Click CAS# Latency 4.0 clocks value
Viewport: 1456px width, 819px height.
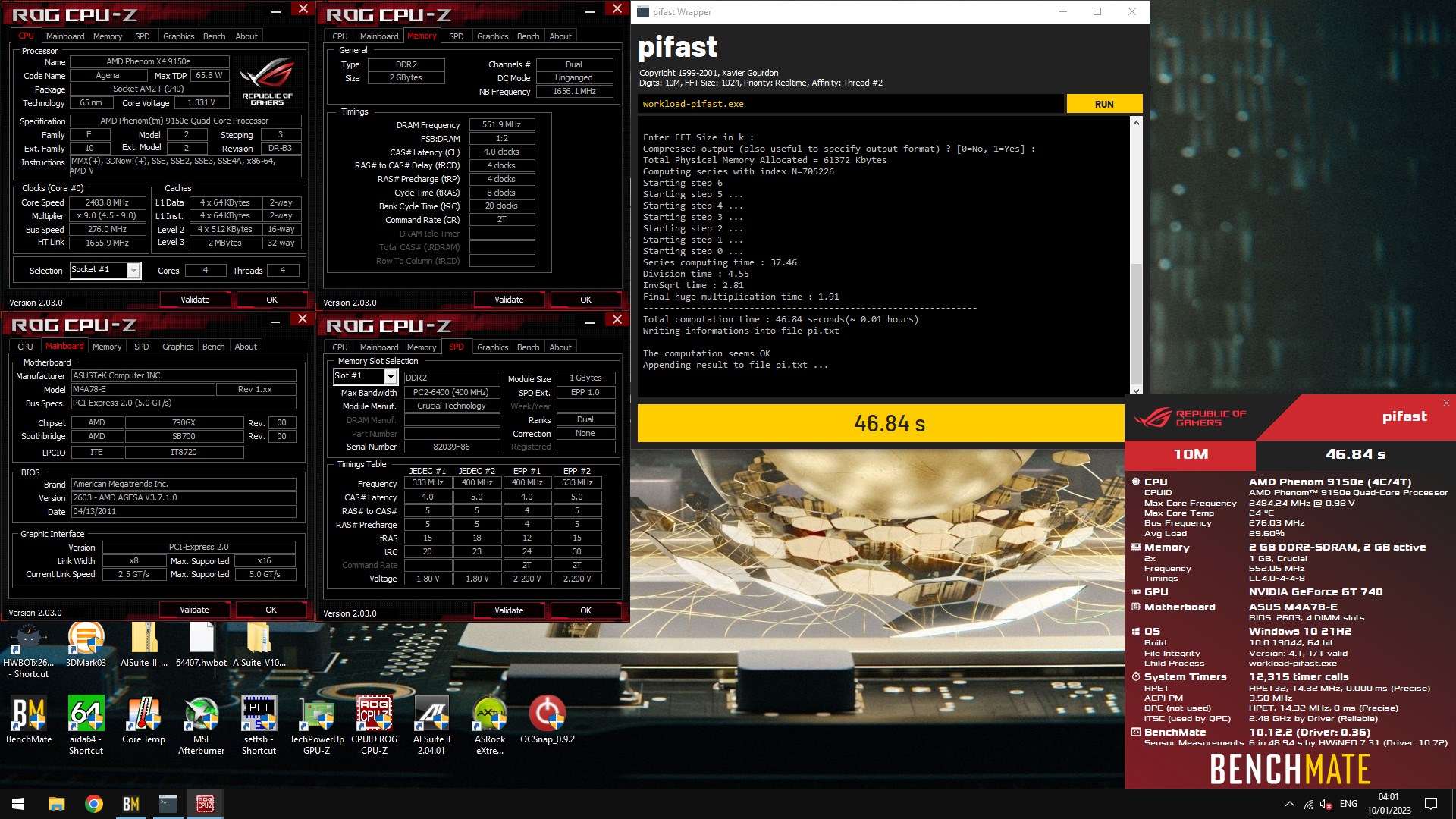pyautogui.click(x=502, y=152)
